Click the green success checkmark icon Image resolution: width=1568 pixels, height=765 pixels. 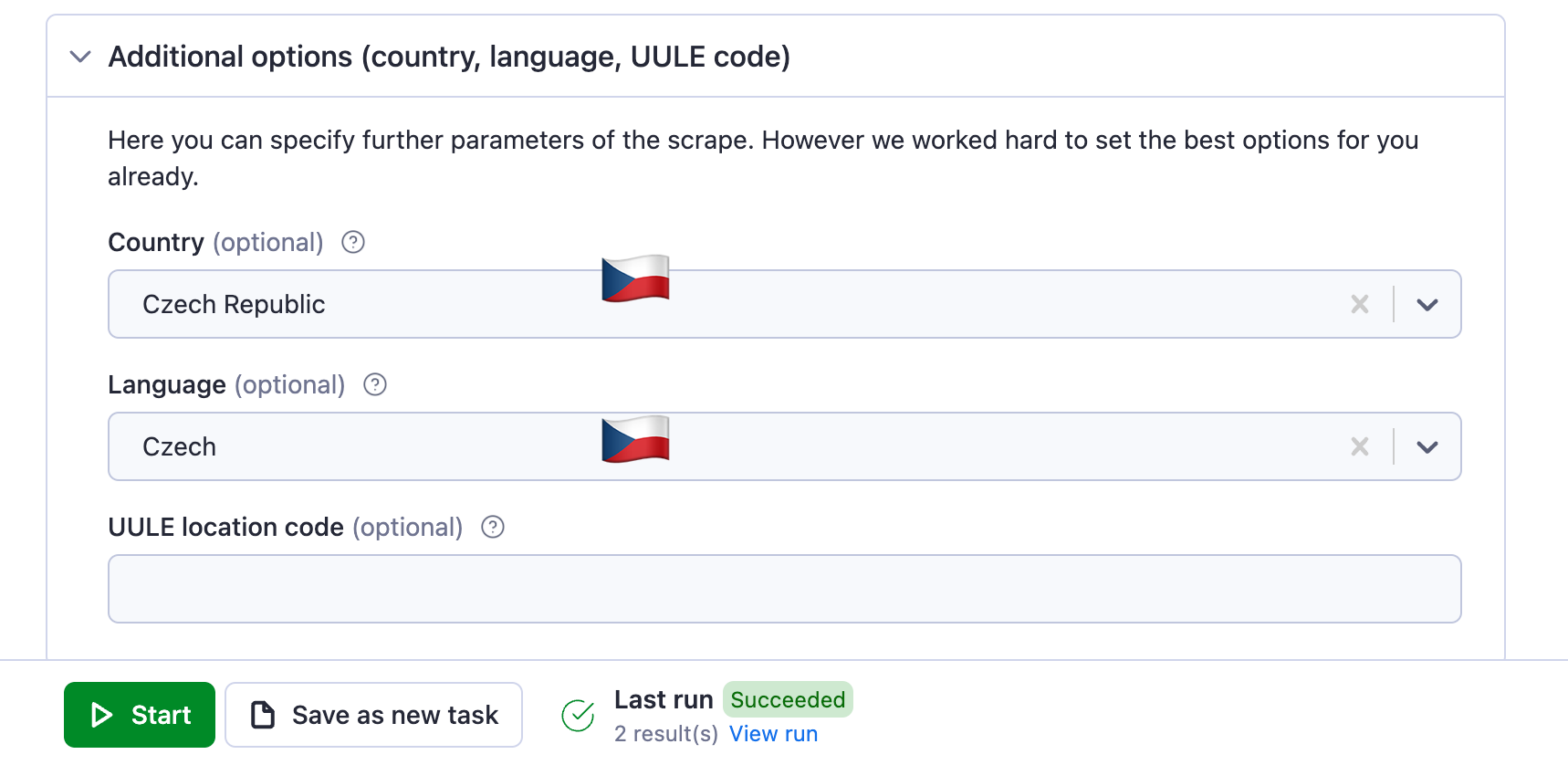pyautogui.click(x=578, y=716)
